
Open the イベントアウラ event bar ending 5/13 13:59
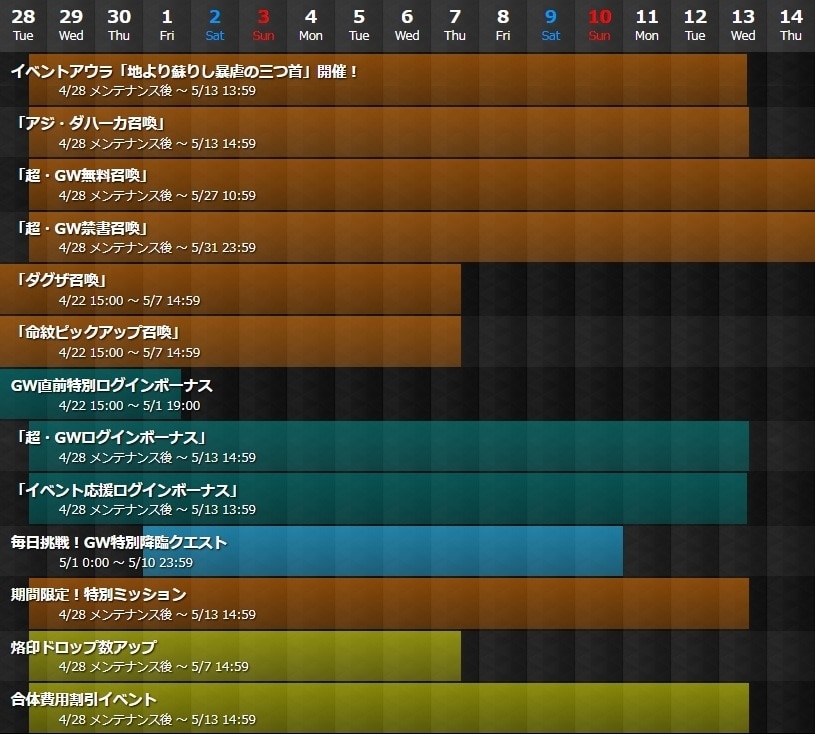click(x=388, y=80)
